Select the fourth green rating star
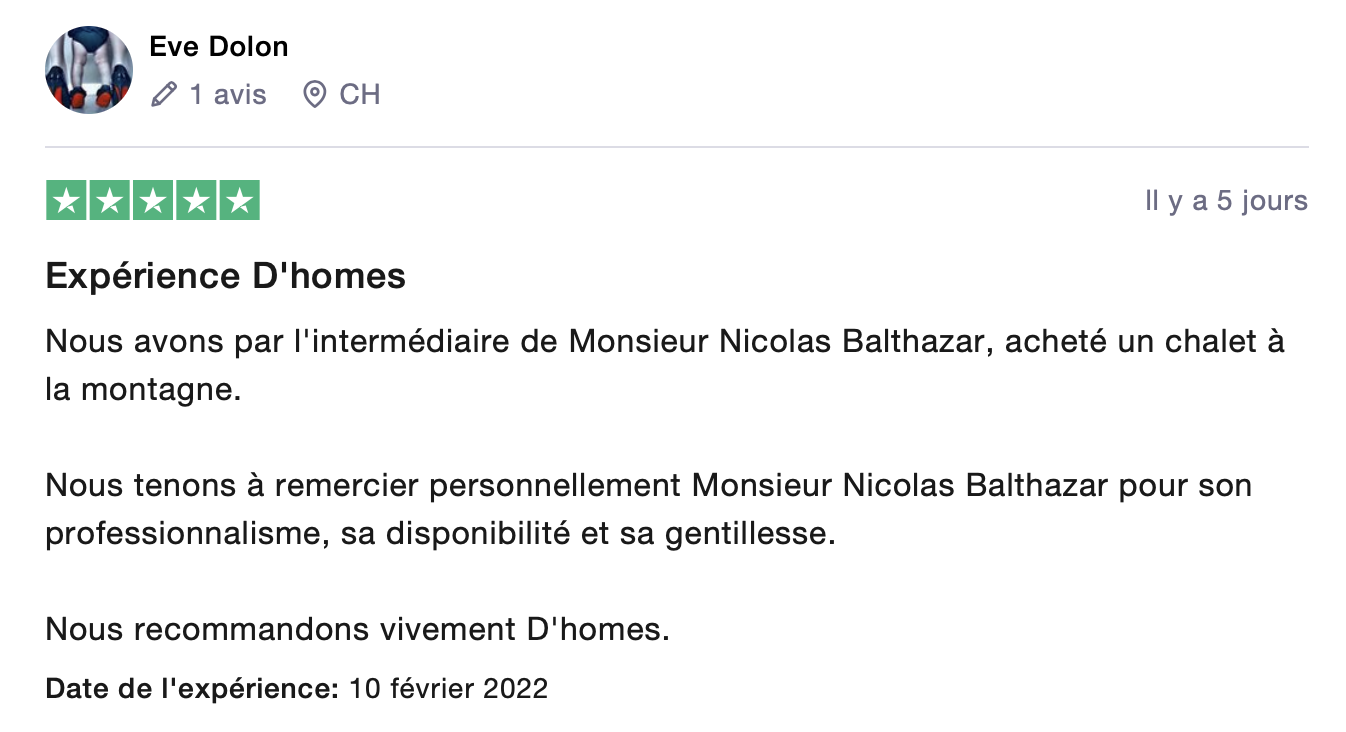1346x732 pixels. tap(196, 201)
